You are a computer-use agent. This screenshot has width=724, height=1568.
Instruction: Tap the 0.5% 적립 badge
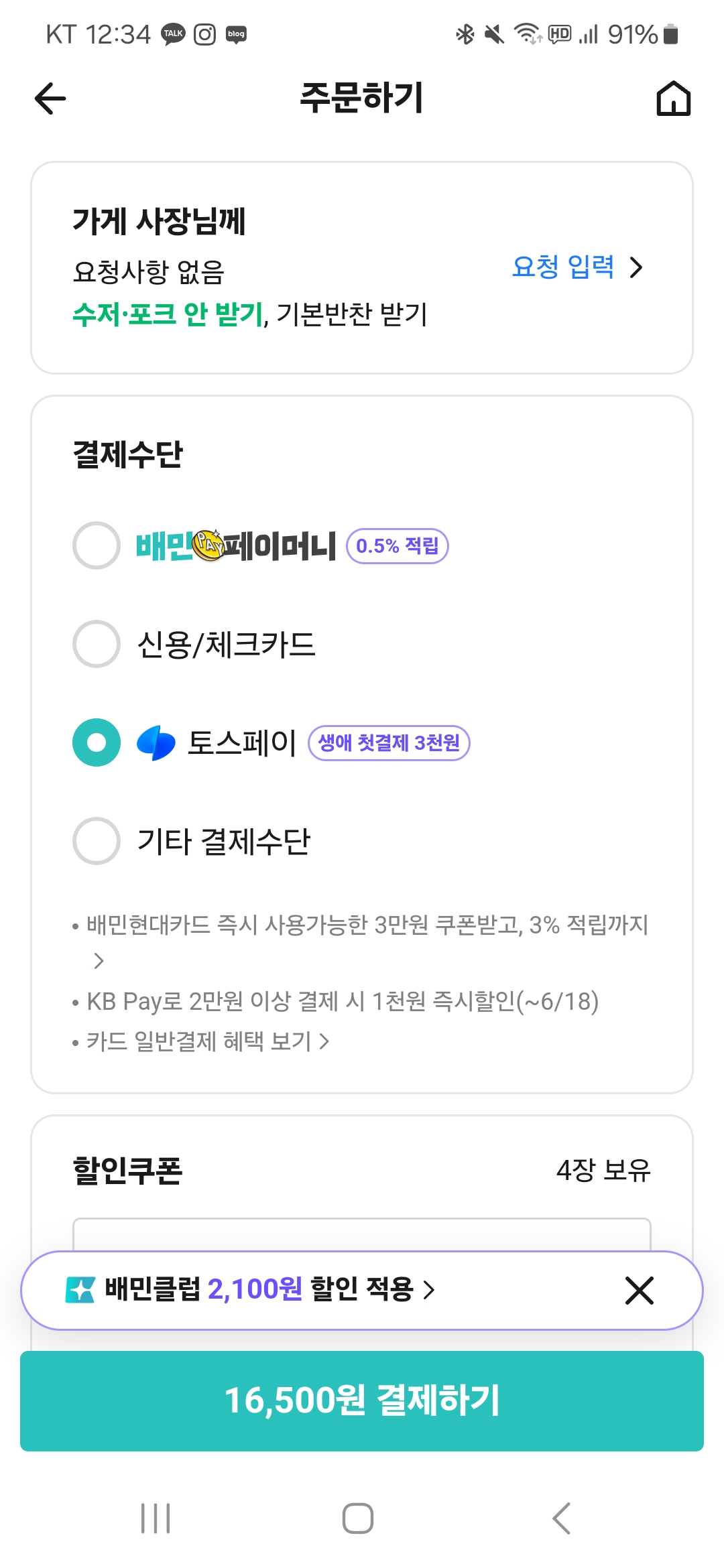click(x=397, y=546)
